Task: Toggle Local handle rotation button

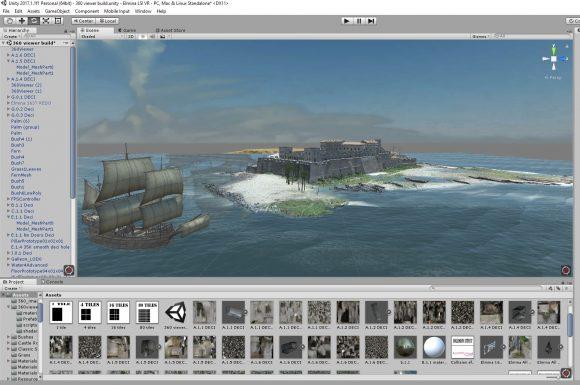Action: 107,21
